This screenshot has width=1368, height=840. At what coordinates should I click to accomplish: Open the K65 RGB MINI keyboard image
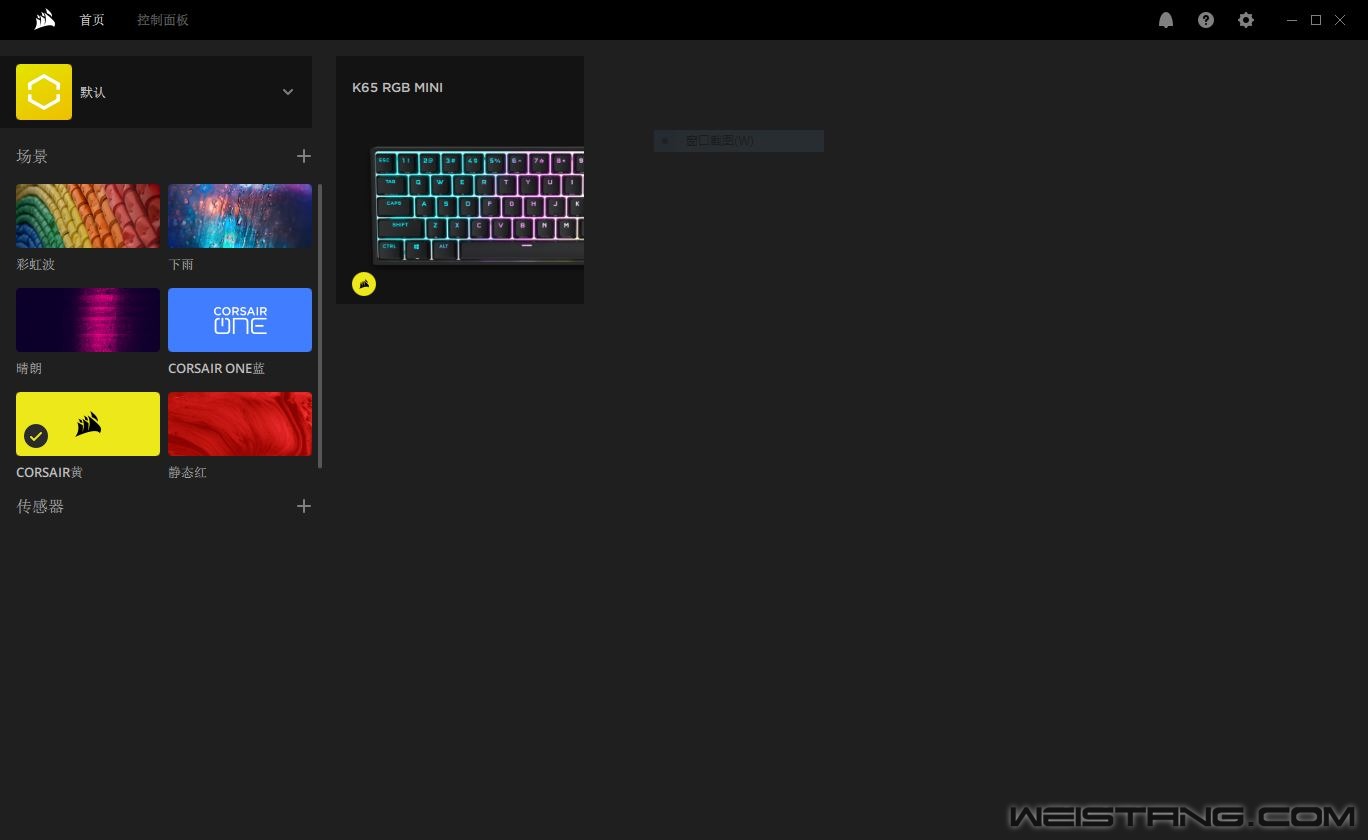tap(477, 206)
